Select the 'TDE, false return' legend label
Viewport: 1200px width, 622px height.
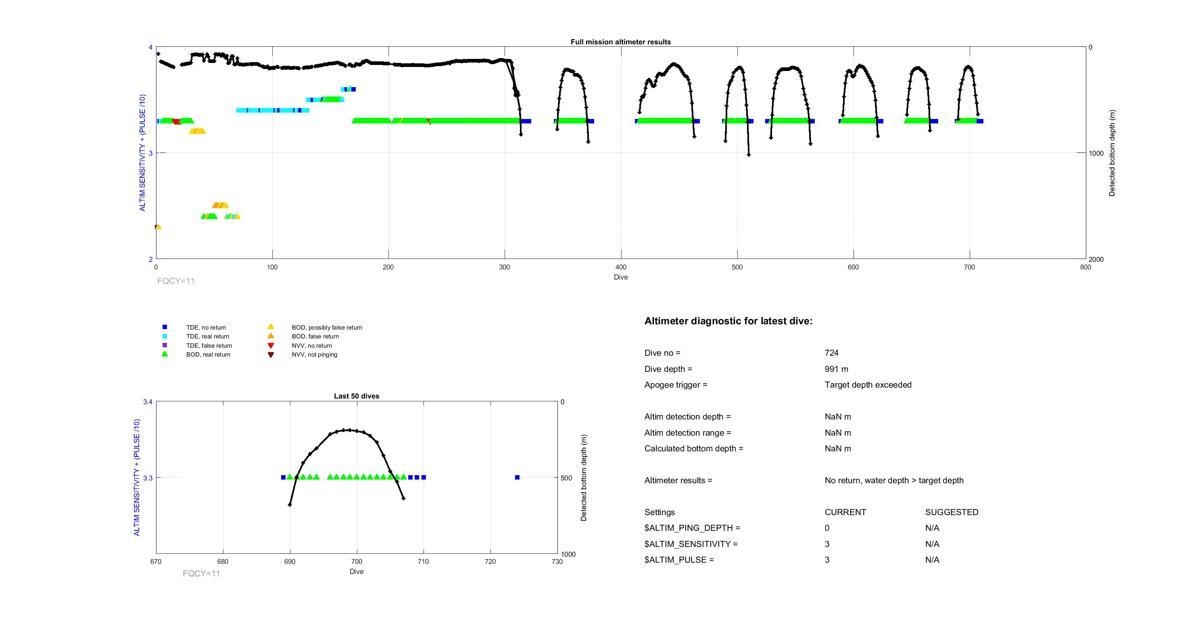209,345
